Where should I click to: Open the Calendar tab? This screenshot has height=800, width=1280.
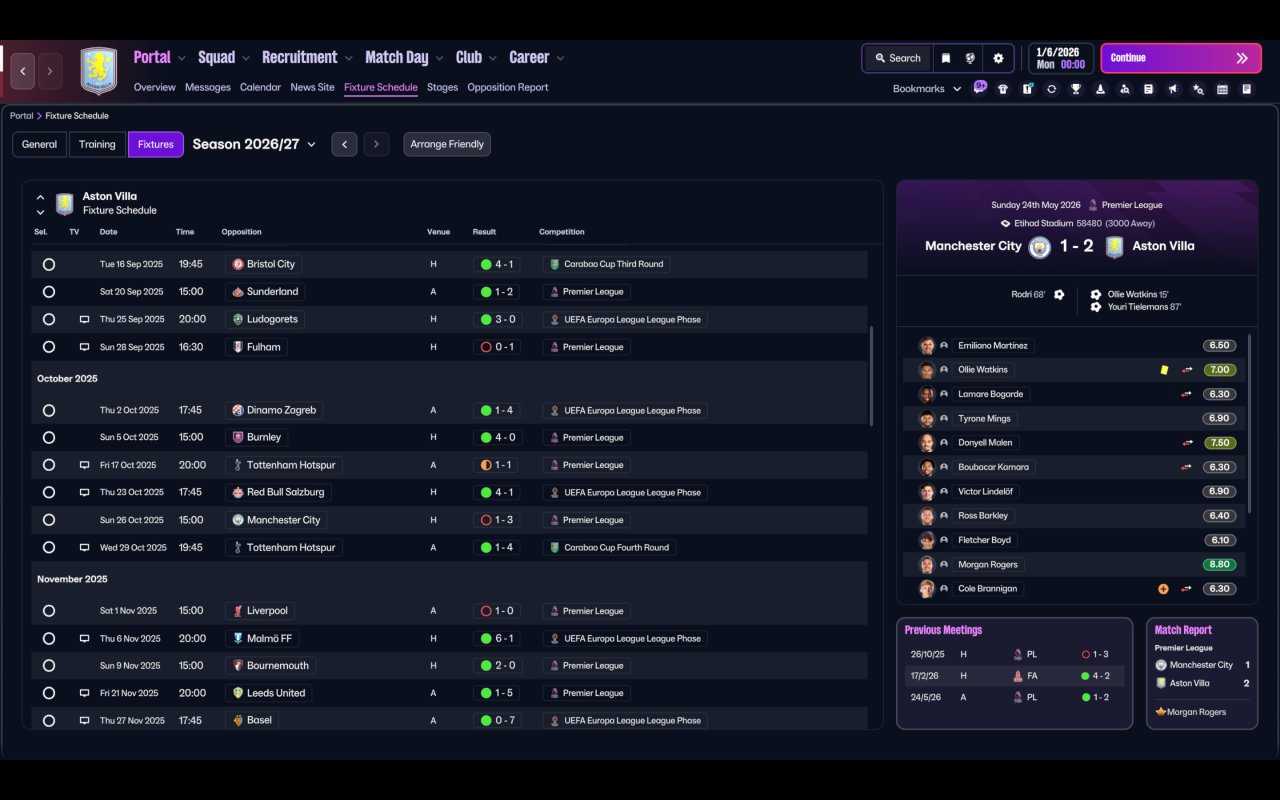pyautogui.click(x=260, y=87)
